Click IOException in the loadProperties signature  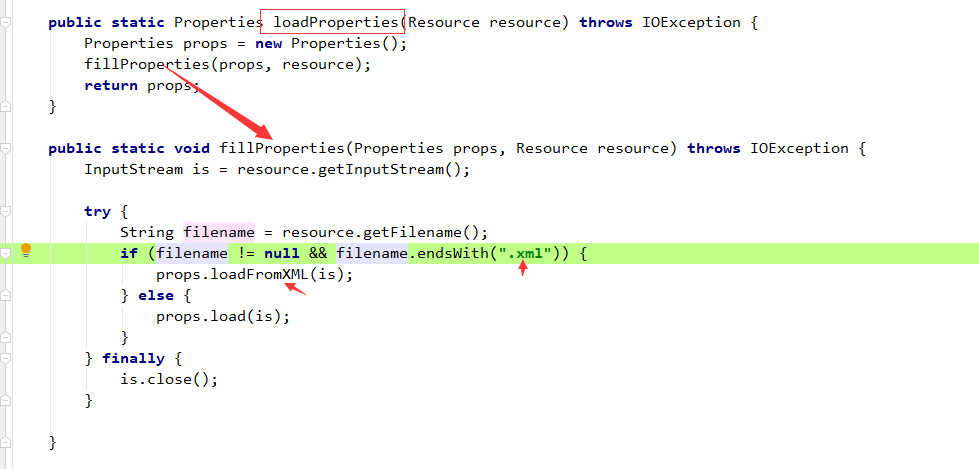pyautogui.click(x=691, y=22)
